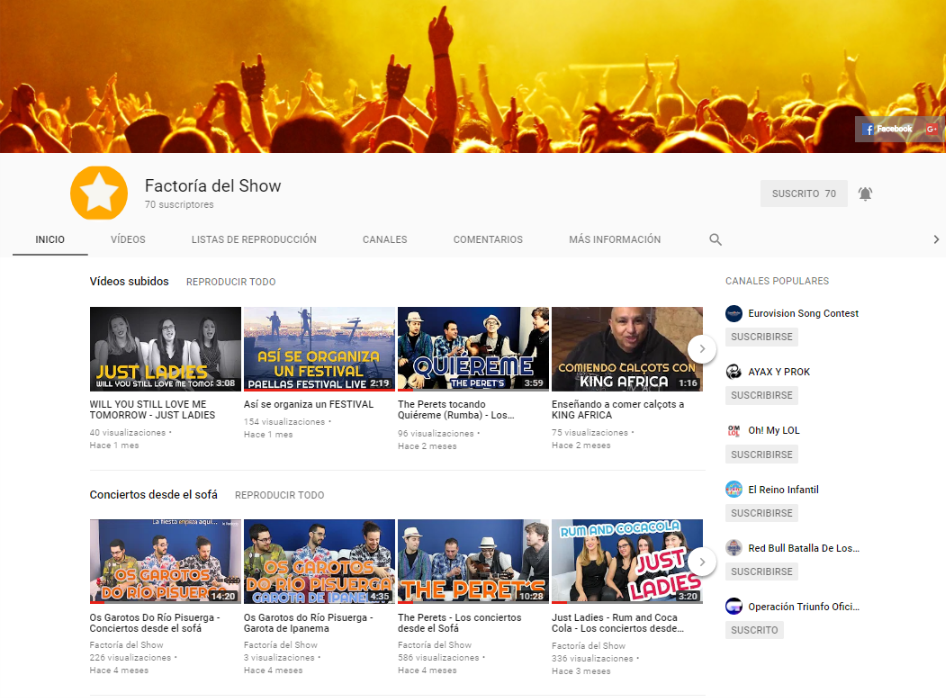
Task: Subscribe to Oh! My LOL
Action: 761,454
